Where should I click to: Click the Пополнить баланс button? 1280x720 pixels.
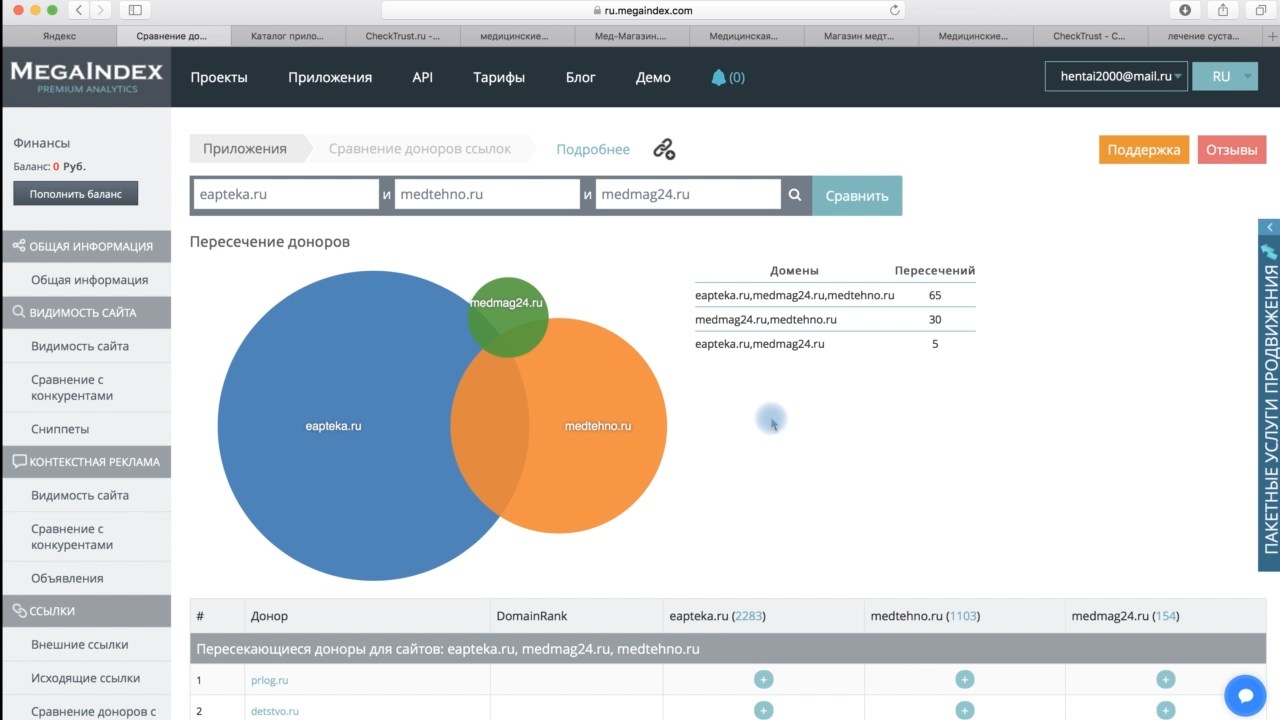click(76, 194)
